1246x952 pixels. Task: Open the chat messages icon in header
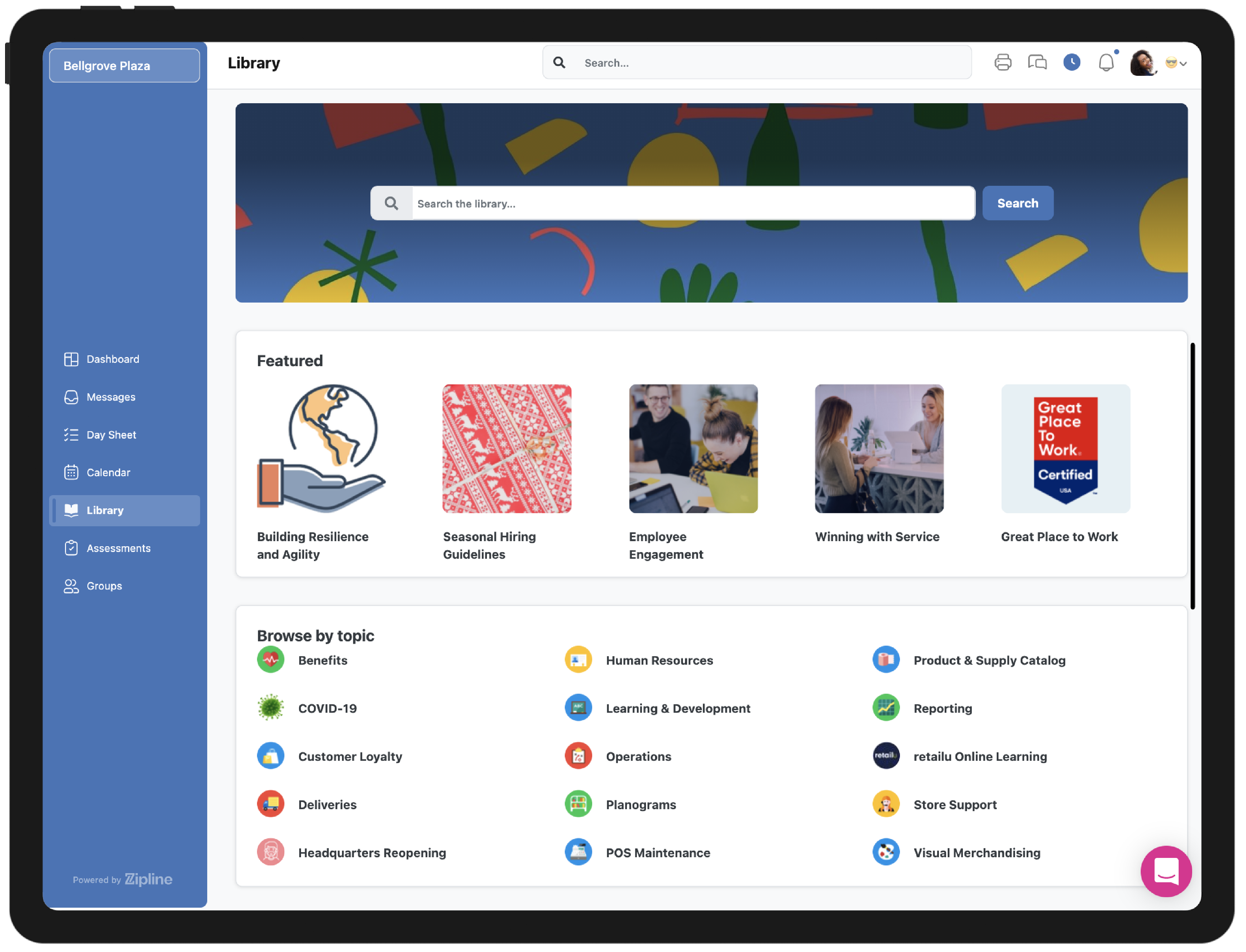click(x=1037, y=62)
